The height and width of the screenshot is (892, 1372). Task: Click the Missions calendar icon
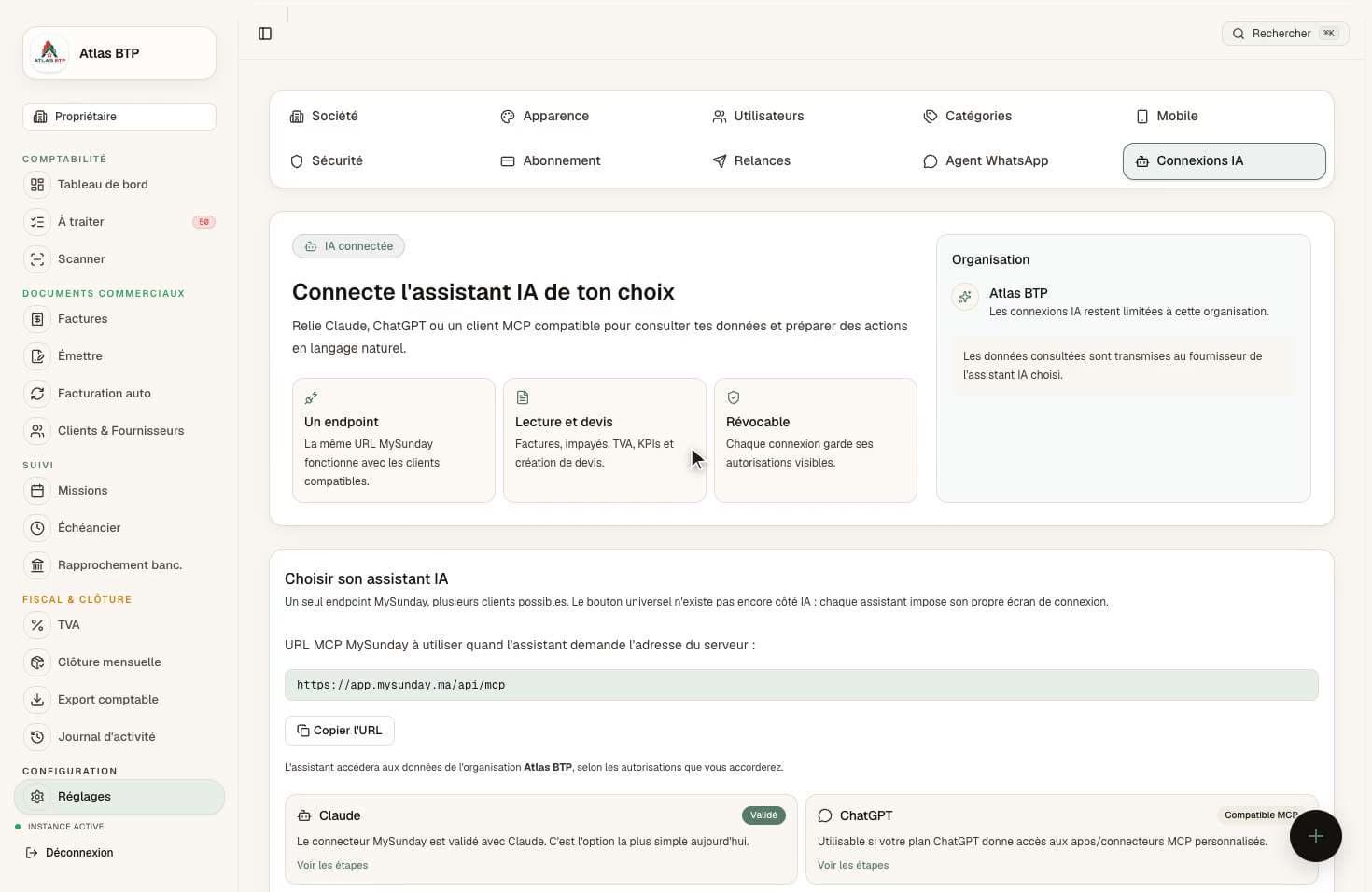pyautogui.click(x=37, y=491)
